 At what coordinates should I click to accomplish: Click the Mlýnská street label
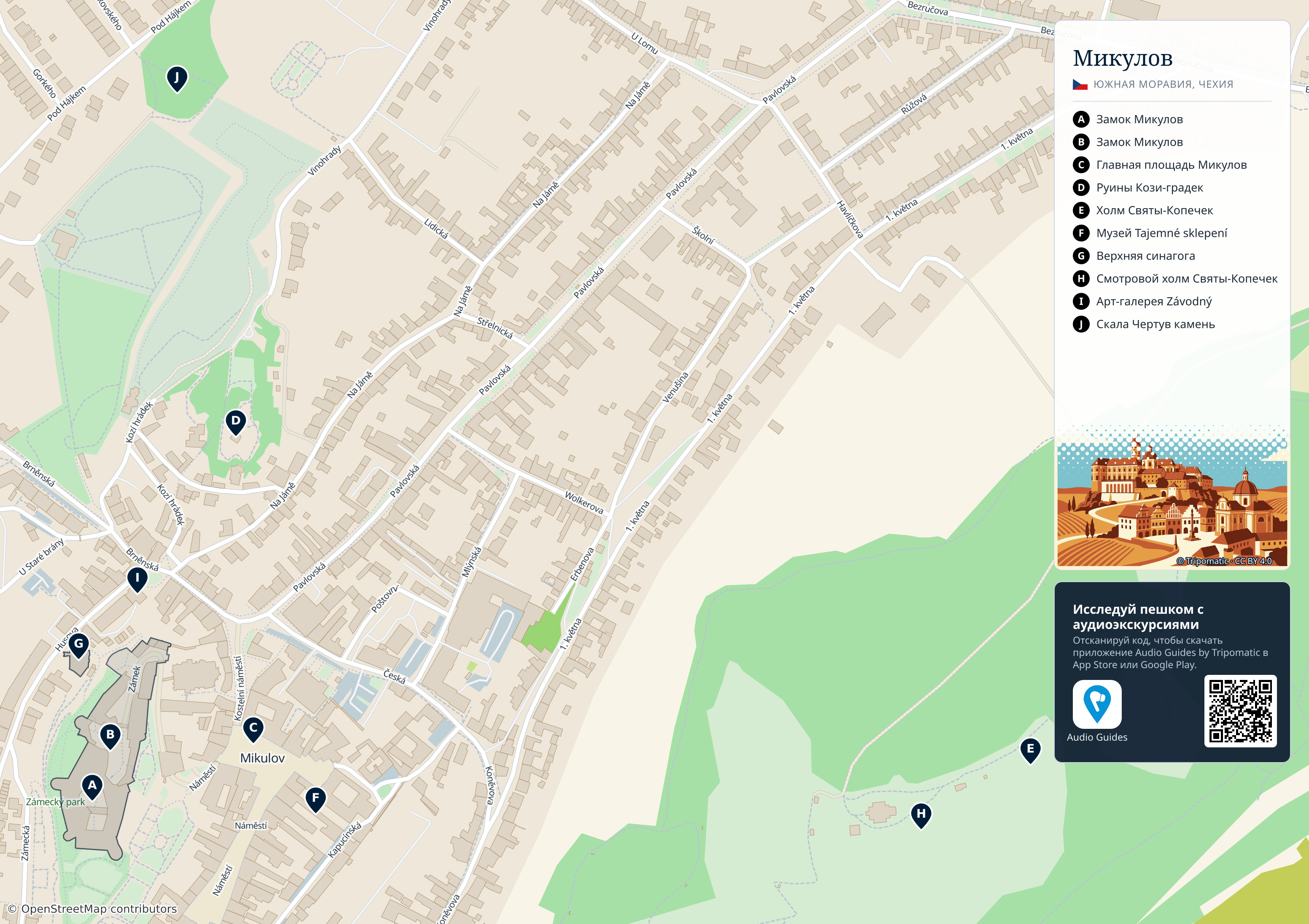click(x=471, y=562)
